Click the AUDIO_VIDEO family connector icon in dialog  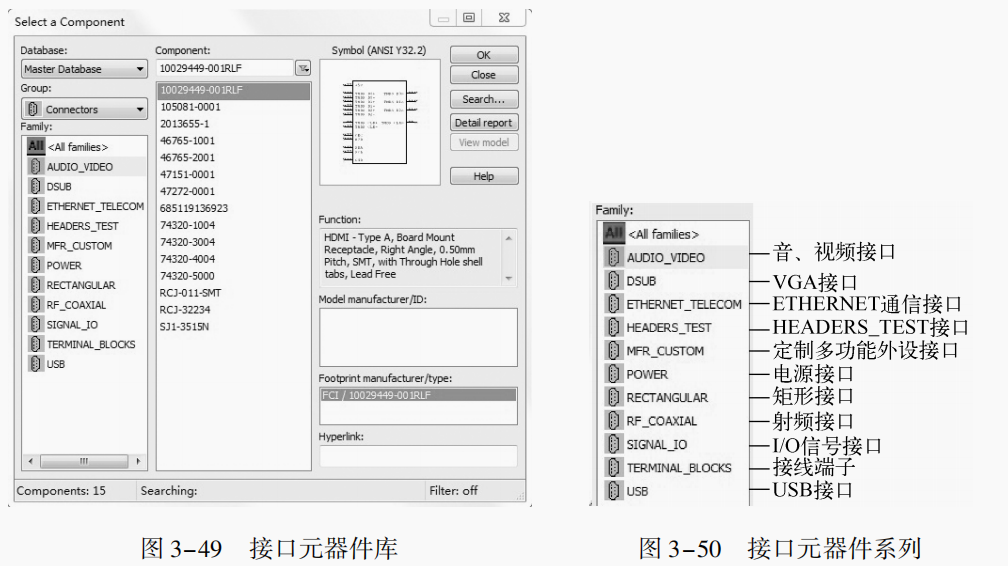point(35,167)
